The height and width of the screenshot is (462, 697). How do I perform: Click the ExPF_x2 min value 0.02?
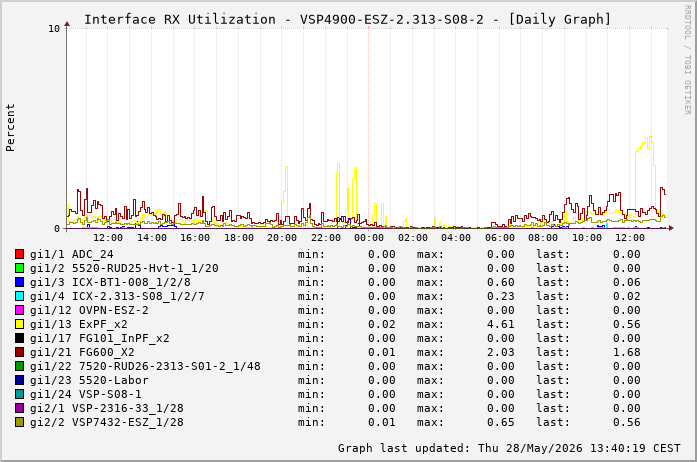(x=382, y=324)
